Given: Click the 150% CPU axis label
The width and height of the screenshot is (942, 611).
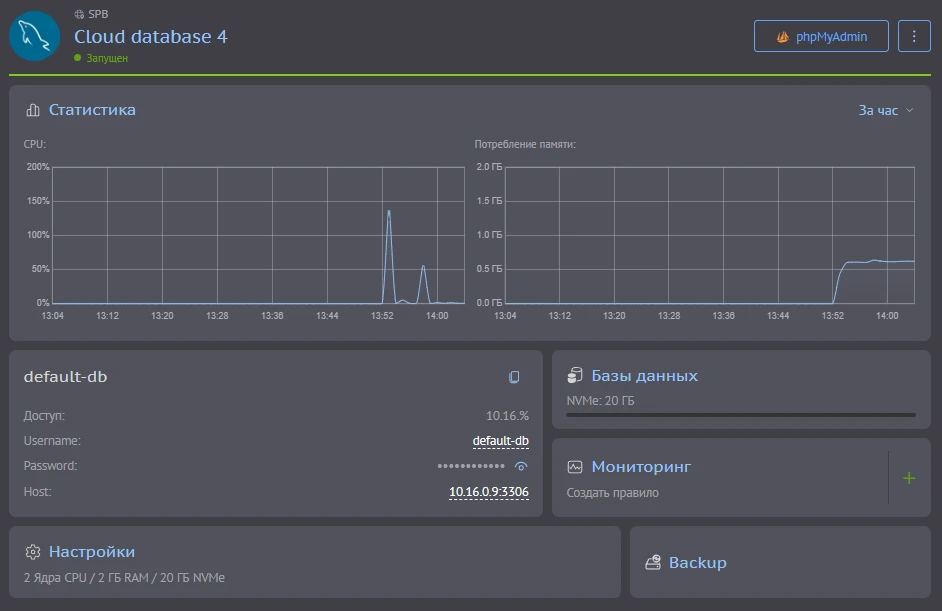Looking at the screenshot, I should point(38,201).
